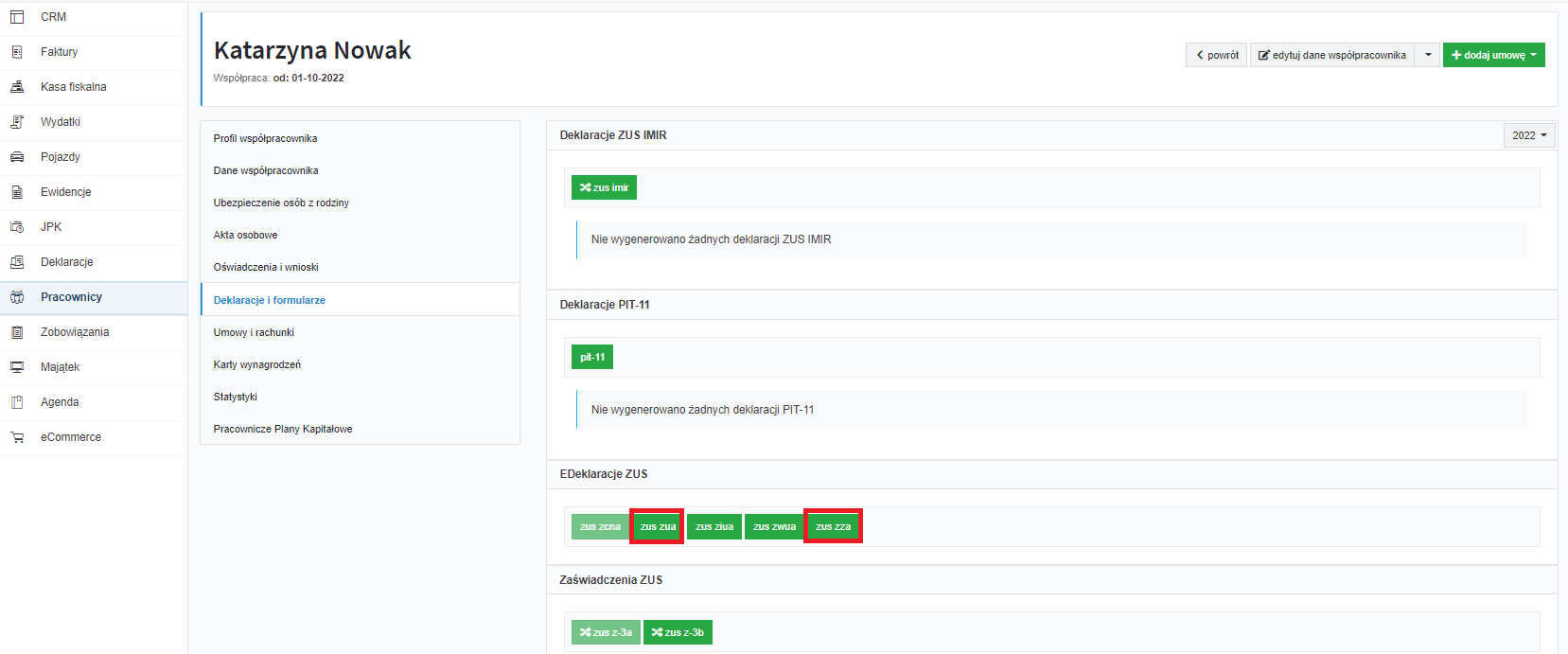Click the powrót back button
The image size is (1568, 654).
[x=1216, y=55]
